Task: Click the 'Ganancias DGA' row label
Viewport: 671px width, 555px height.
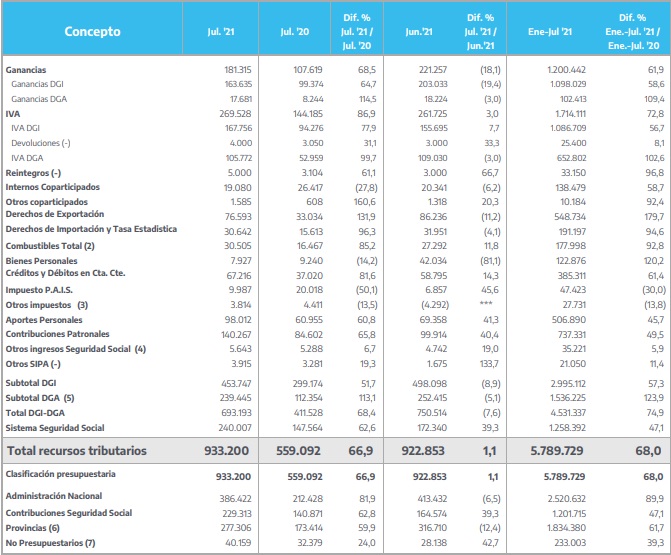Action: click(x=39, y=99)
